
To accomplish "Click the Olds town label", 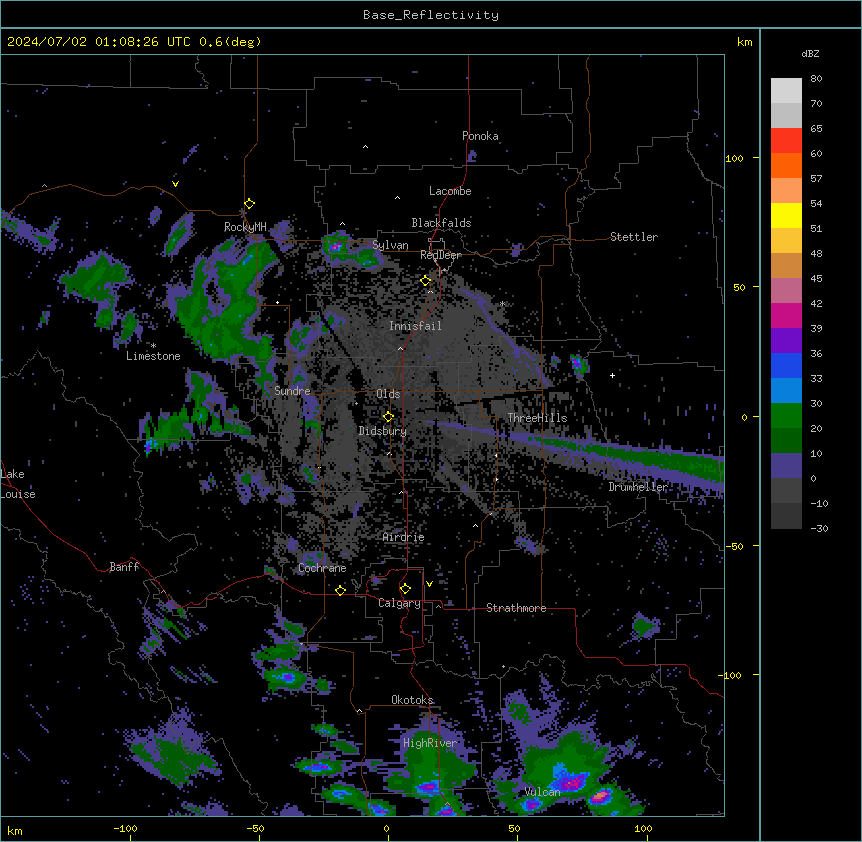I will [x=388, y=394].
